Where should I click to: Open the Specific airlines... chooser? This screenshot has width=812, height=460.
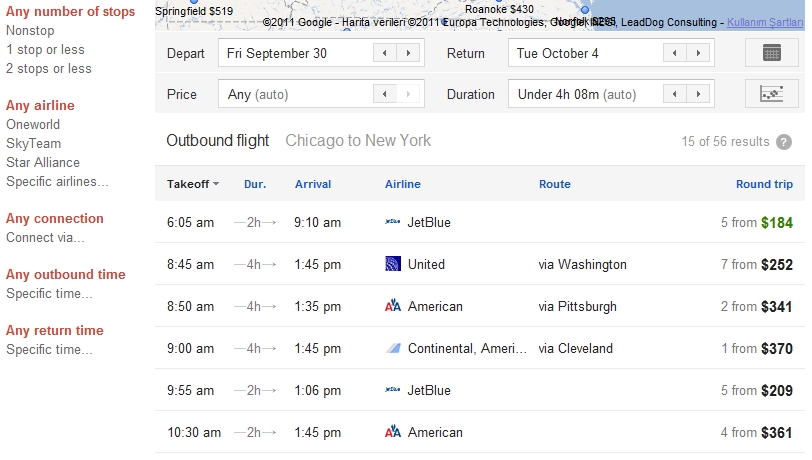click(57, 182)
